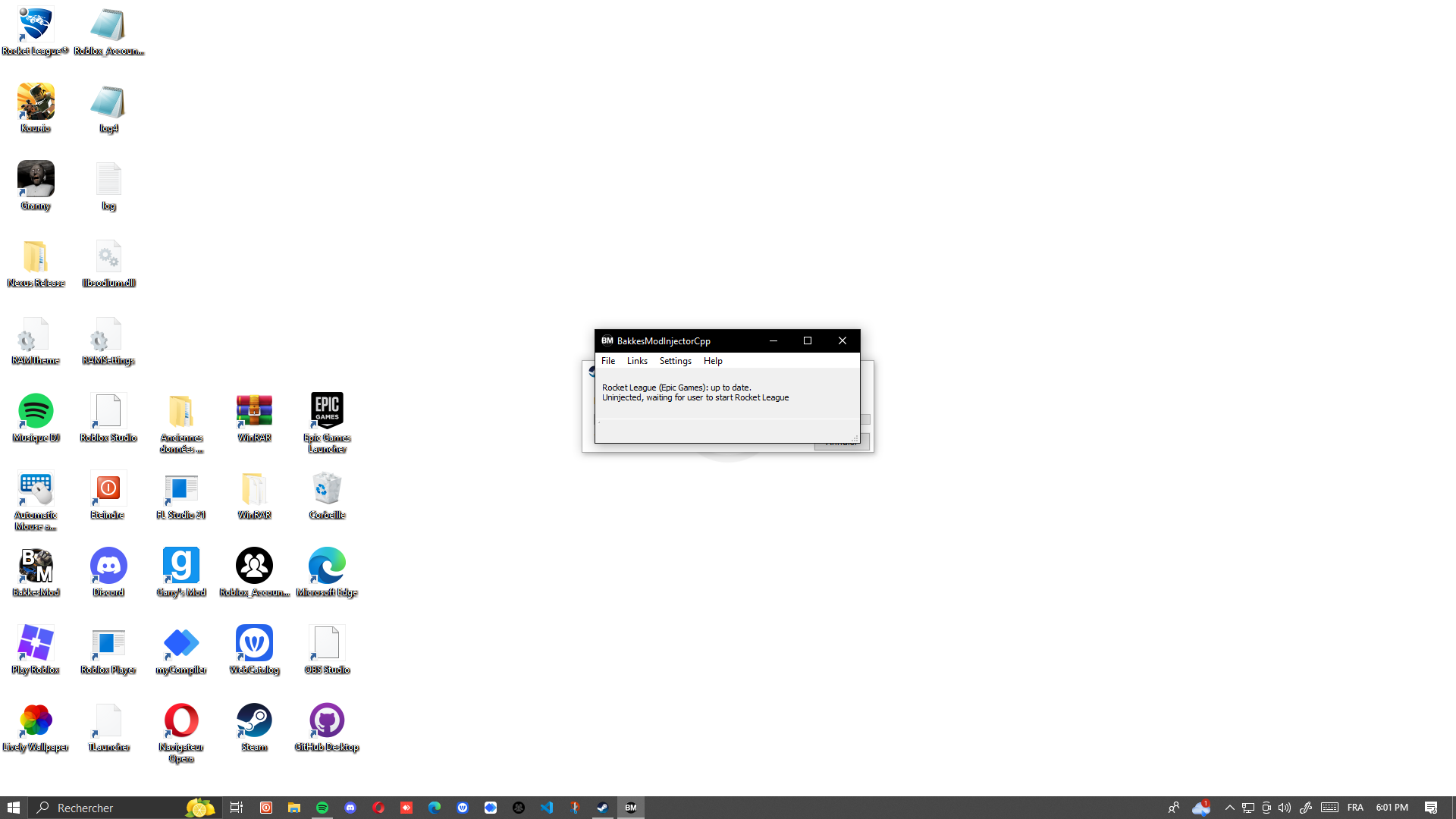The height and width of the screenshot is (819, 1456).
Task: Open the volume speaker icon in tray
Action: [x=1284, y=808]
